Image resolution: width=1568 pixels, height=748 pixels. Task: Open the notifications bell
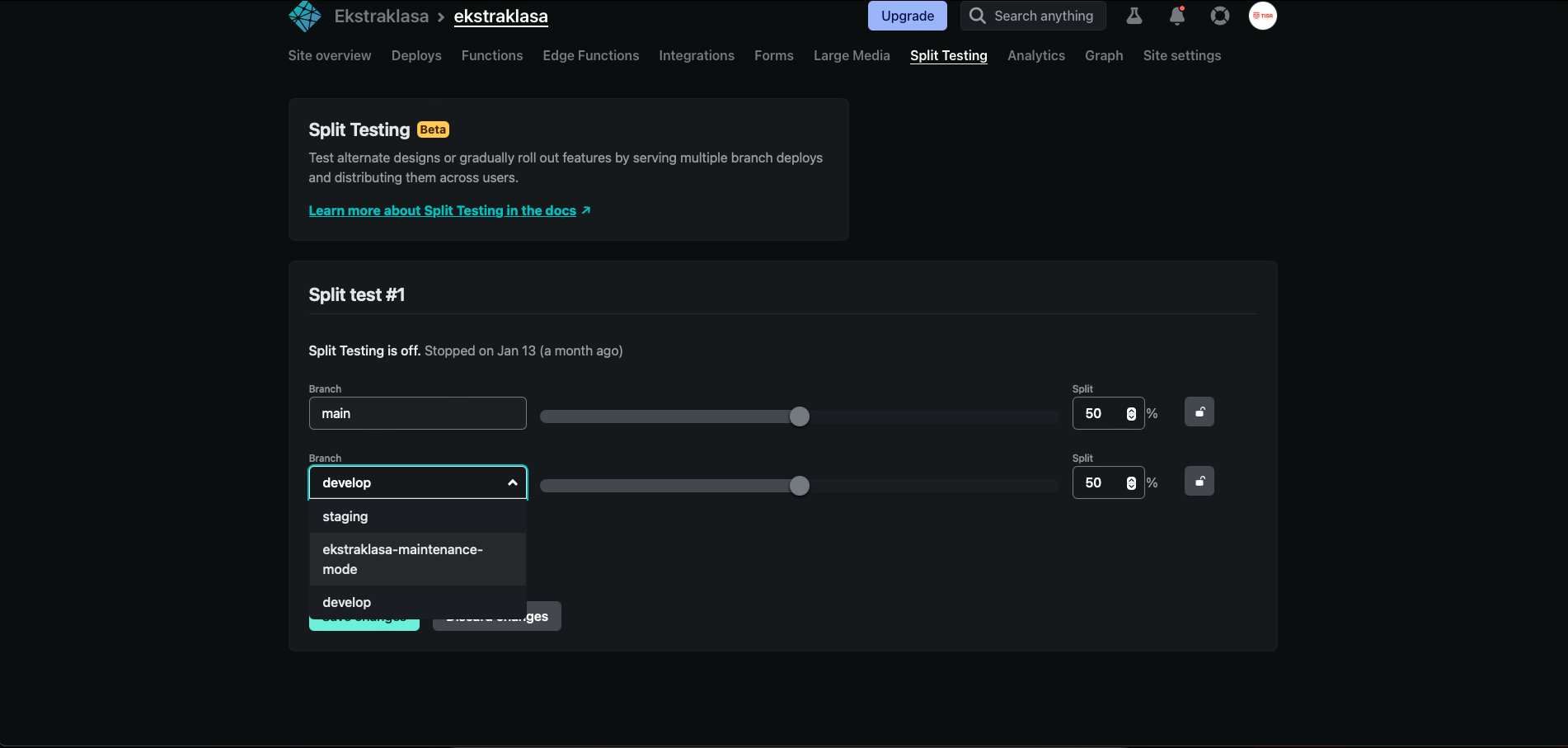pos(1177,16)
